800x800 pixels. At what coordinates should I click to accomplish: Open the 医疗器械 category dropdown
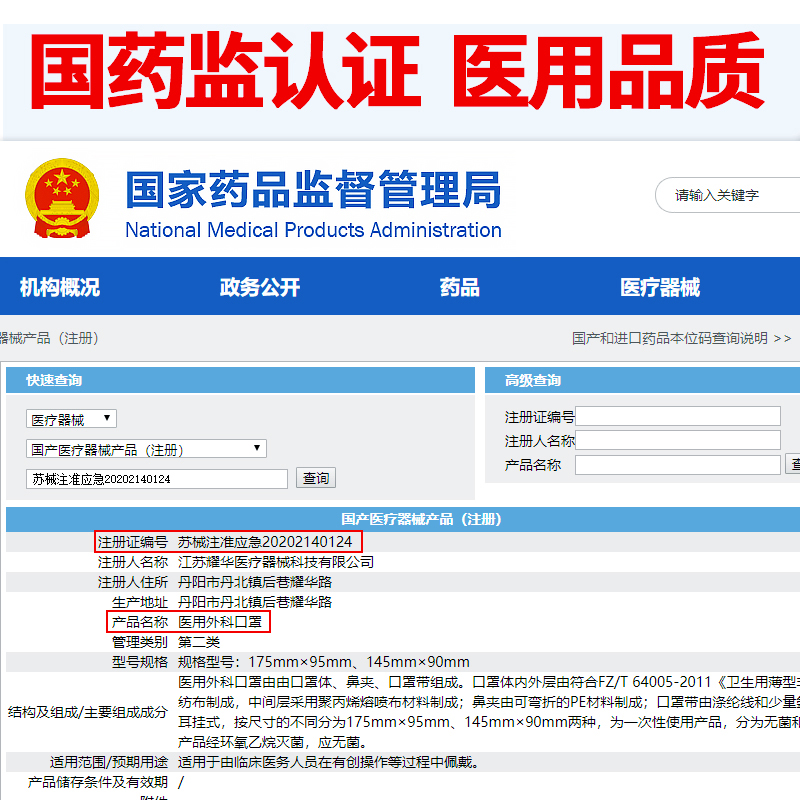71,419
